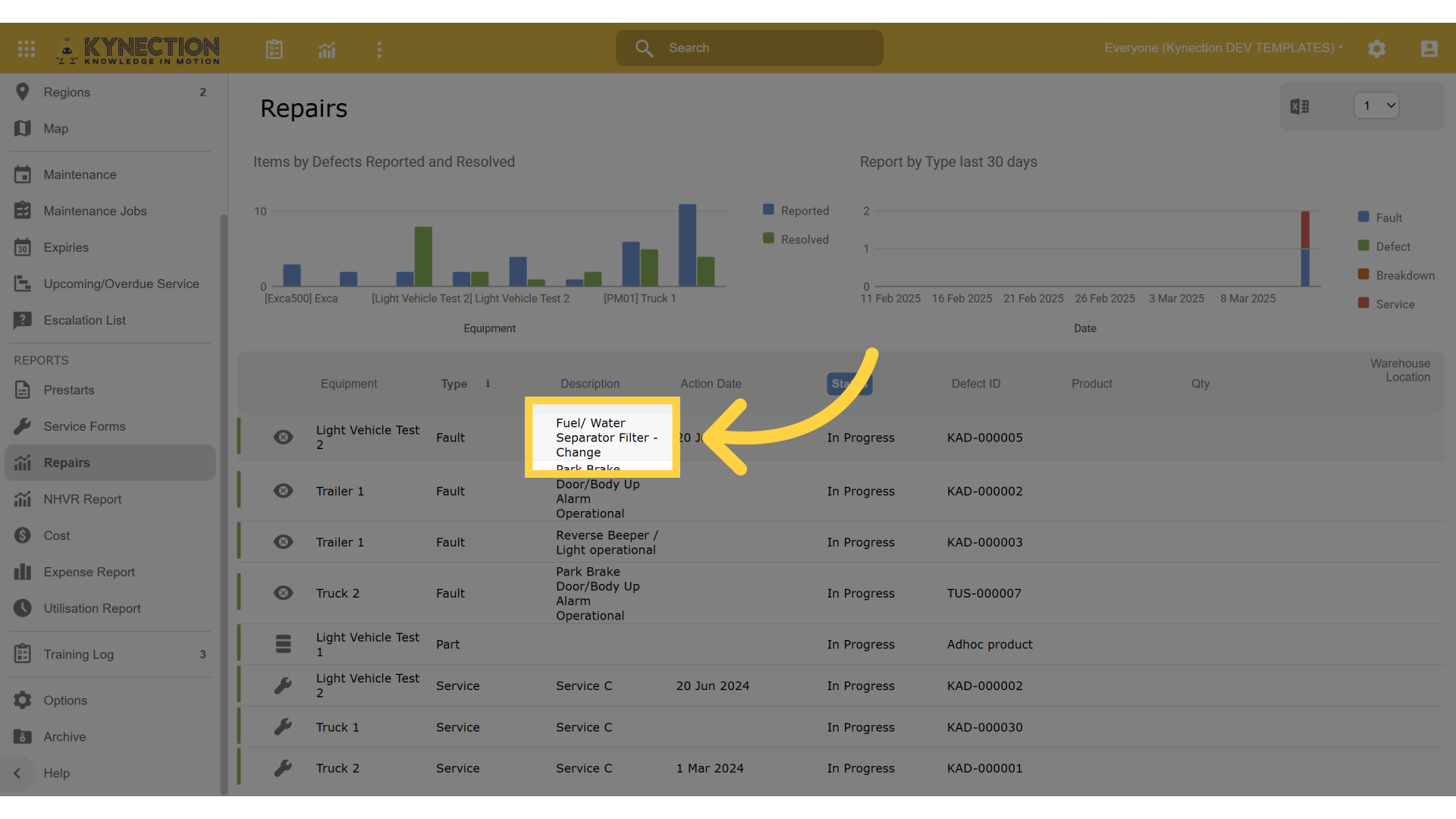The width and height of the screenshot is (1456, 819).
Task: Open the Everyone (Kynection DEV TEMPLATES) dropdown
Action: coord(1223,48)
